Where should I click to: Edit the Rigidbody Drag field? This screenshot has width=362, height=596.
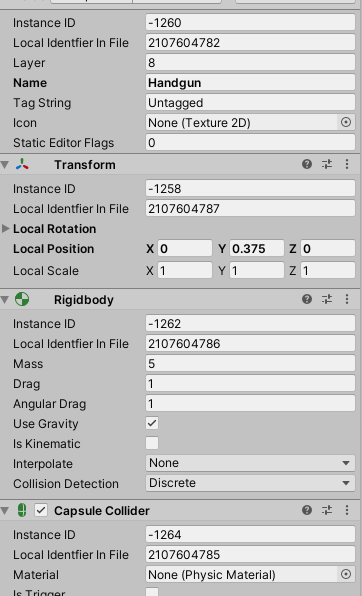(250, 384)
